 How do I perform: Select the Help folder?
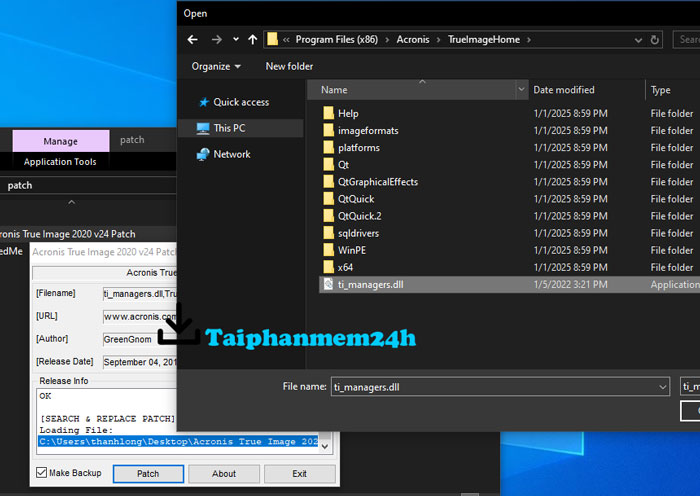pyautogui.click(x=348, y=113)
